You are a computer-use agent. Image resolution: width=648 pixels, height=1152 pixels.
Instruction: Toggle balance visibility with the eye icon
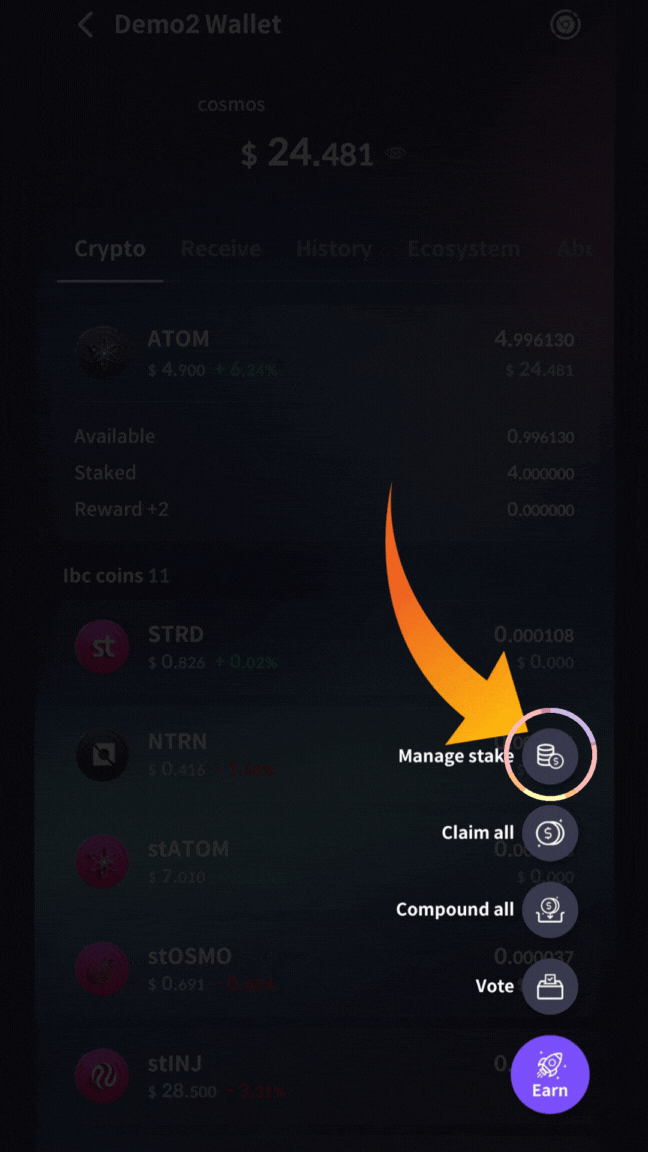point(395,153)
